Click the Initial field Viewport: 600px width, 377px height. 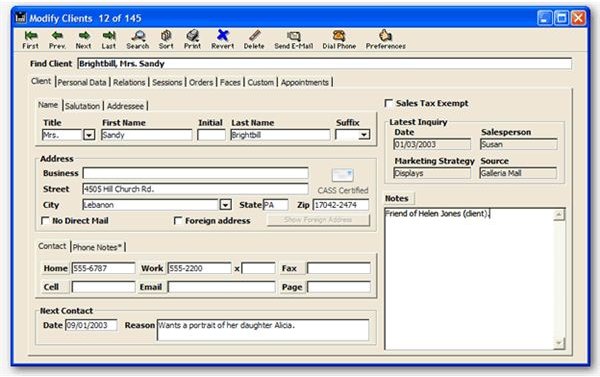click(211, 135)
